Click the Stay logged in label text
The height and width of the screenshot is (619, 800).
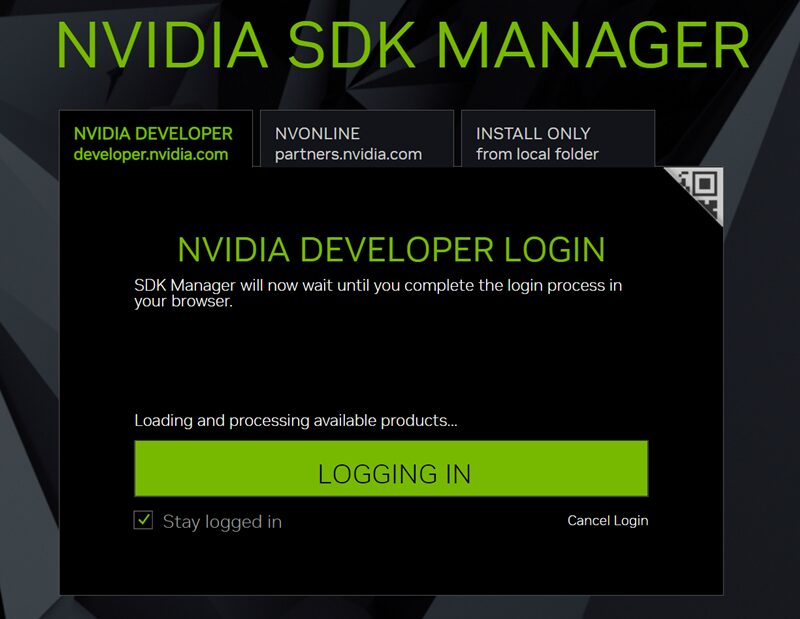click(x=222, y=521)
